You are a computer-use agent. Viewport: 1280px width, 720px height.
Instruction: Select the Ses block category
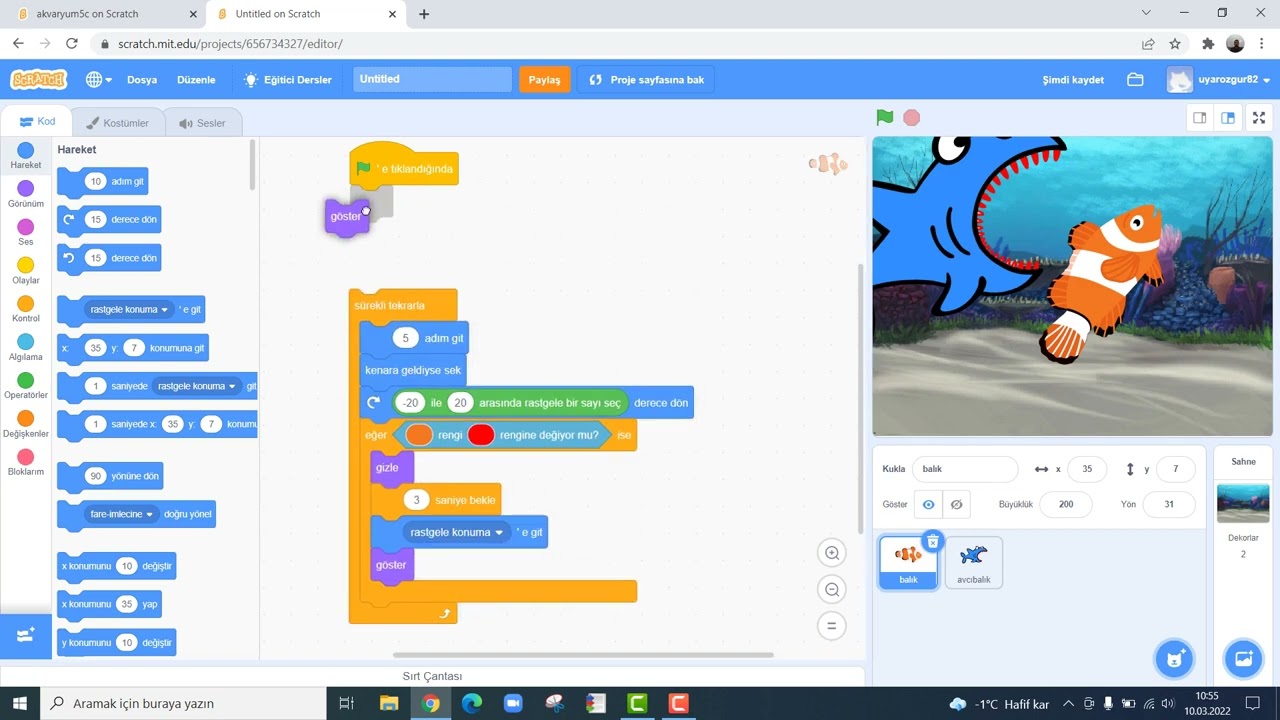pos(26,233)
